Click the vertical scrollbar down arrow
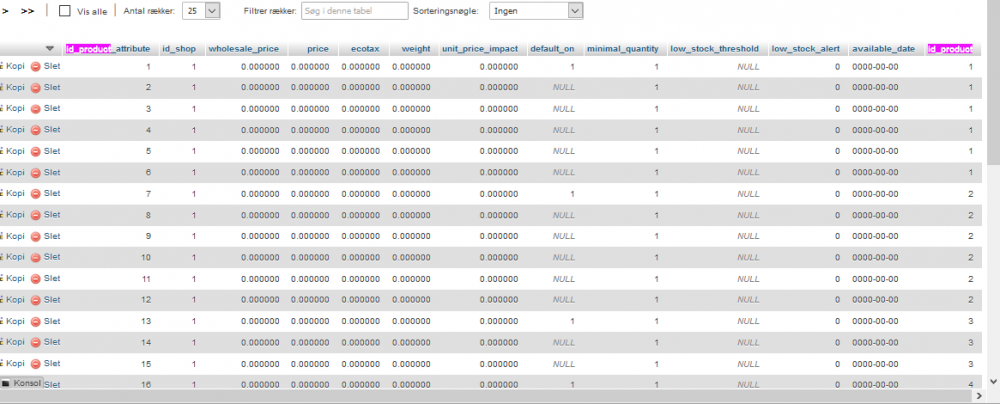Viewport: 1000px width, 404px height. click(993, 381)
